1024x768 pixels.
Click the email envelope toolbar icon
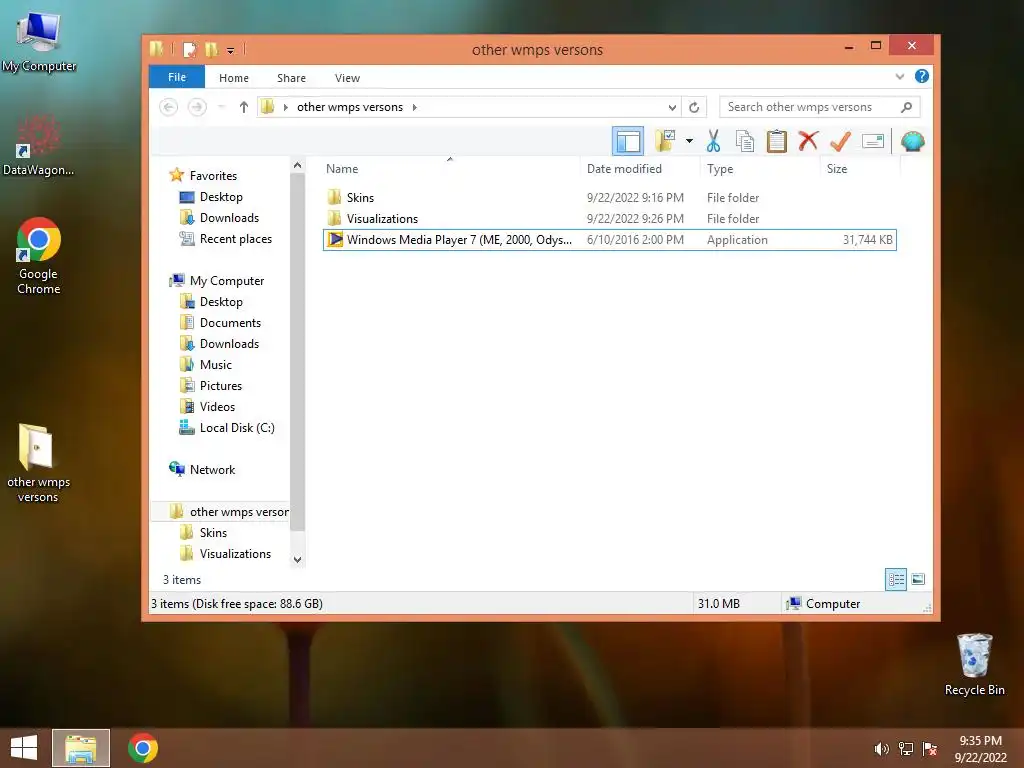(873, 141)
